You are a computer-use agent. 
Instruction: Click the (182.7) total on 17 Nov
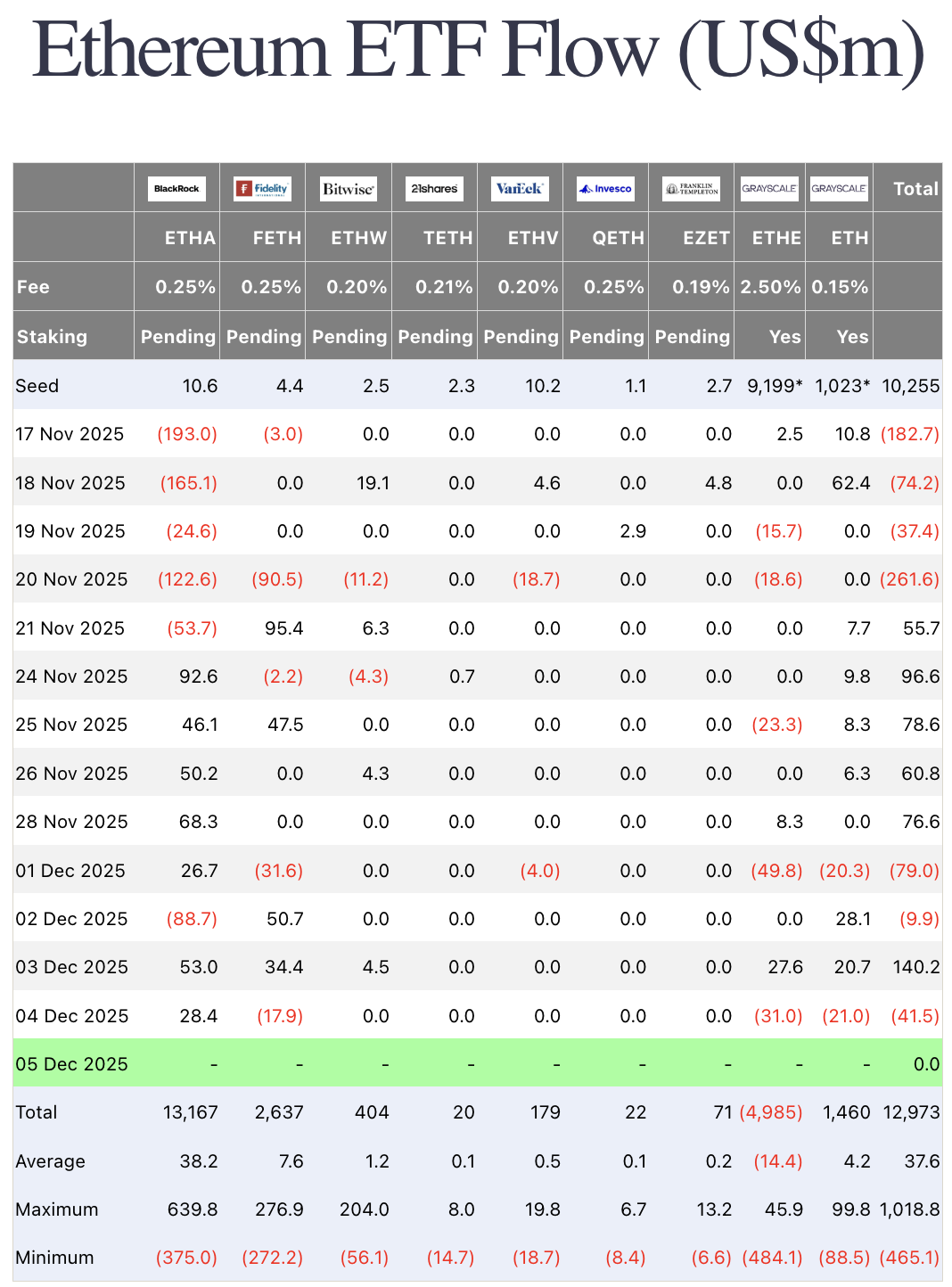pyautogui.click(x=910, y=434)
